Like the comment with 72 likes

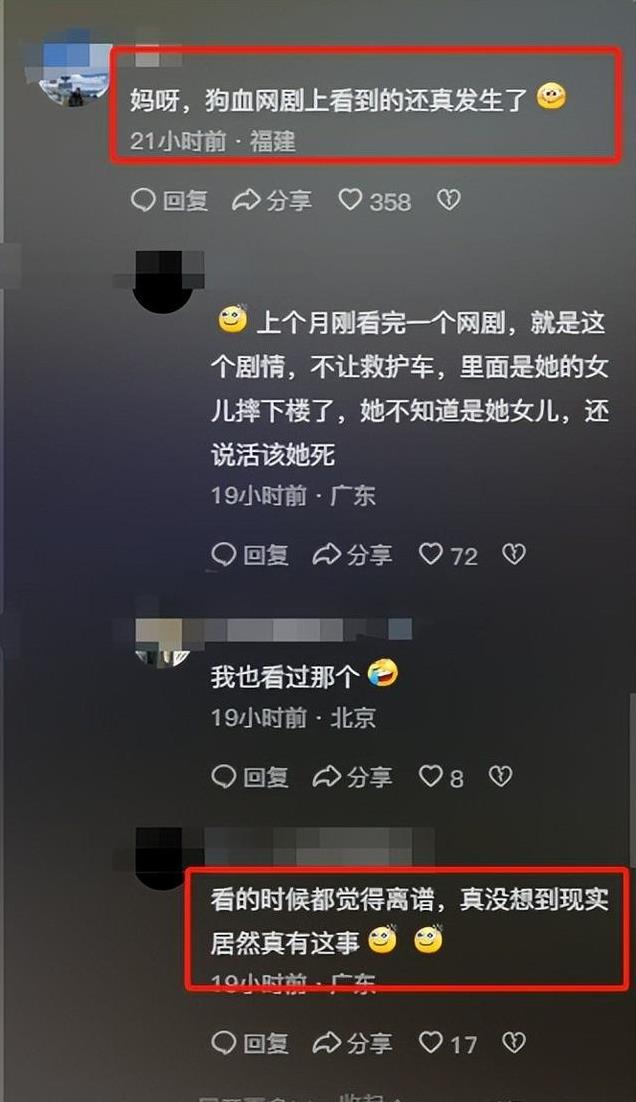coord(448,555)
